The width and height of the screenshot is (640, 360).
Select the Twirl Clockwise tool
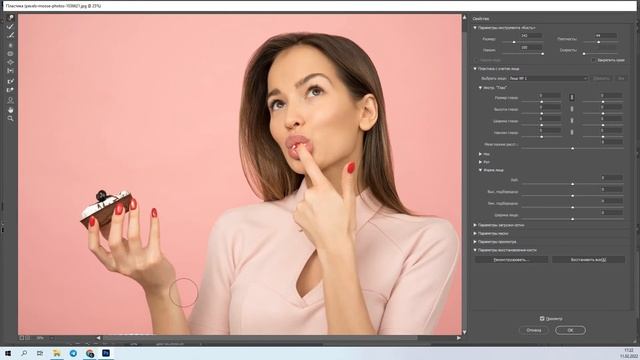11,45
